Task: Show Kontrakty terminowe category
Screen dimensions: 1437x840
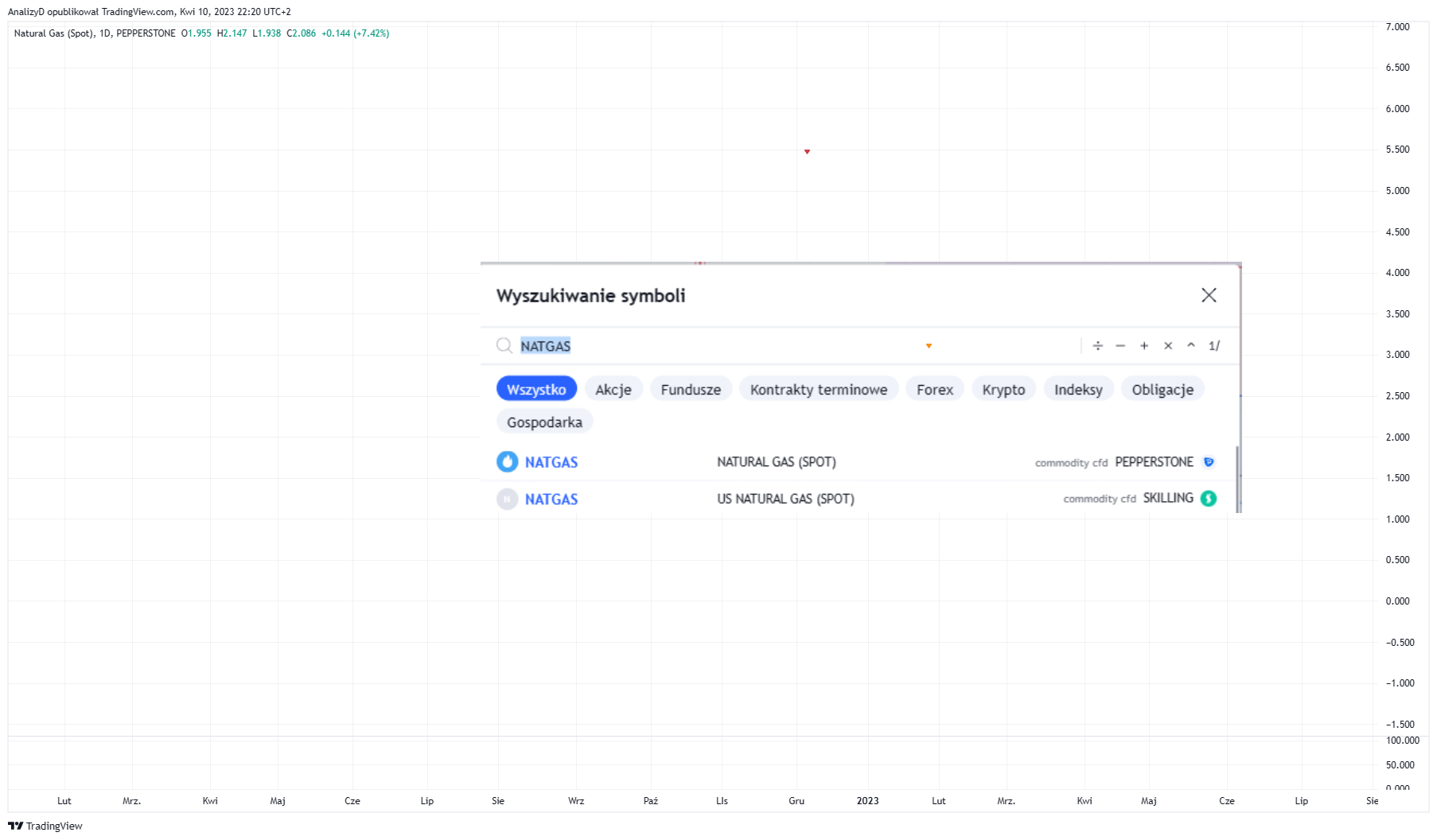Action: point(819,389)
